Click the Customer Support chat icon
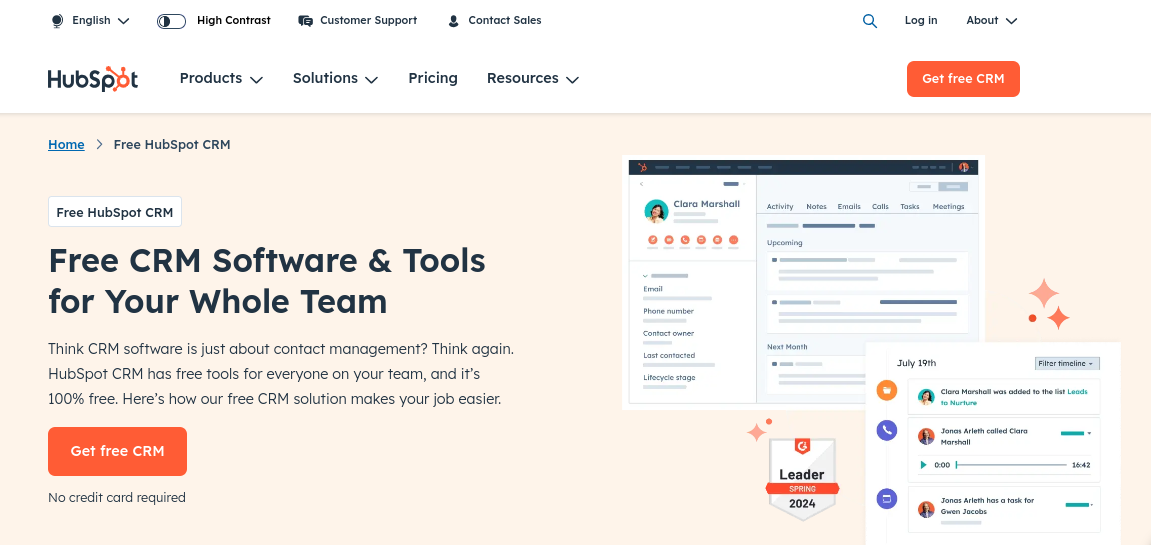 pos(305,21)
